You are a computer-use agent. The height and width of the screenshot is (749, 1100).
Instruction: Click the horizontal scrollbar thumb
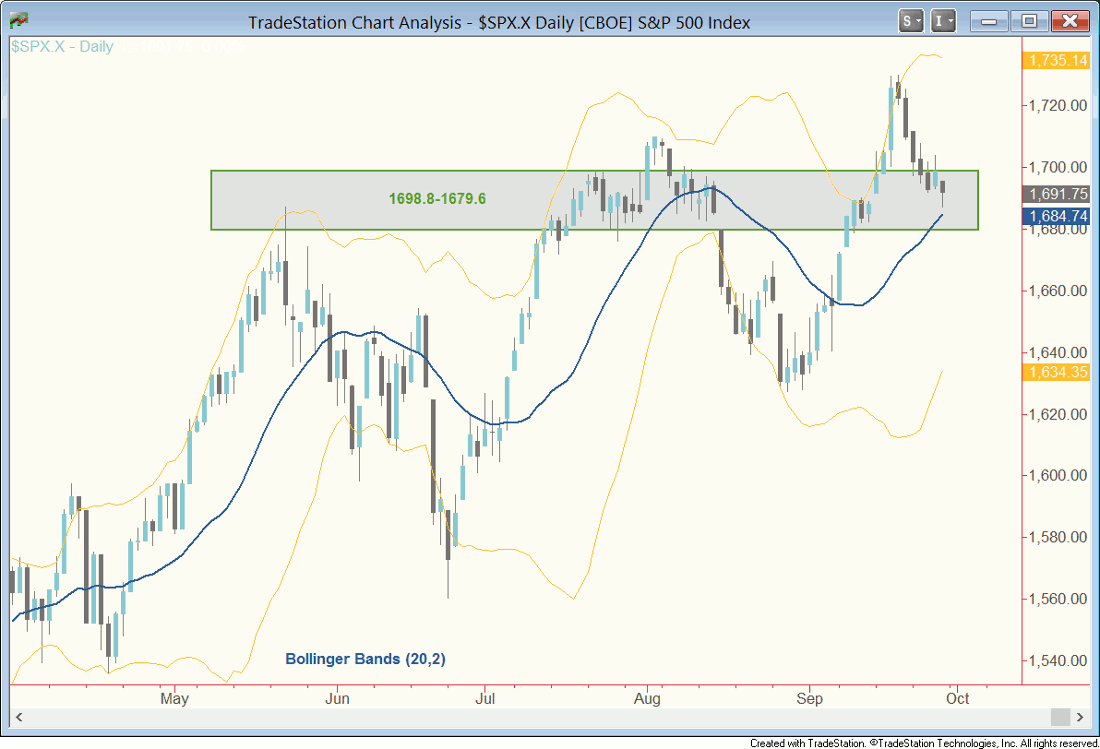pos(1061,717)
